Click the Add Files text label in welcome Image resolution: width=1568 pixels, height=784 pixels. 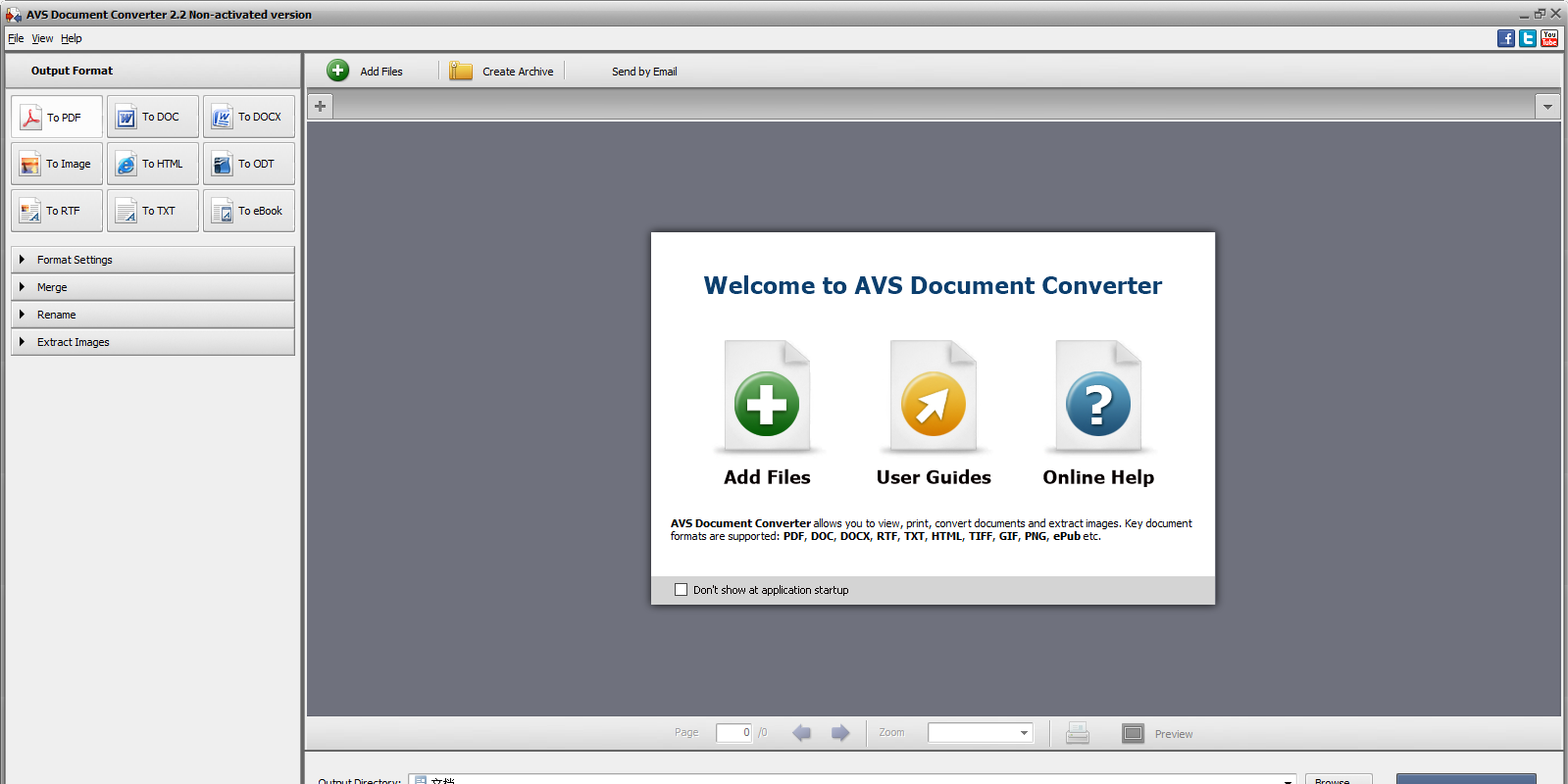pos(767,477)
